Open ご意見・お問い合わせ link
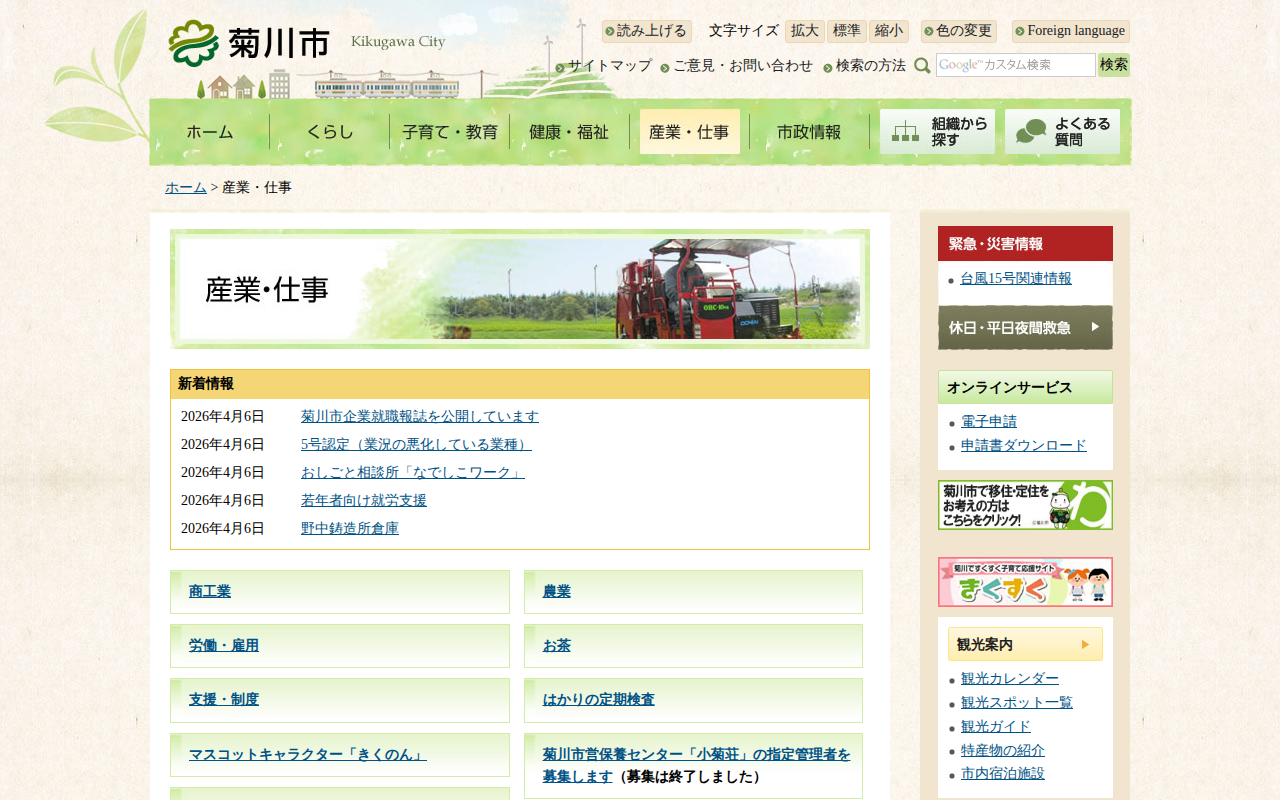The image size is (1280, 800). click(x=743, y=66)
